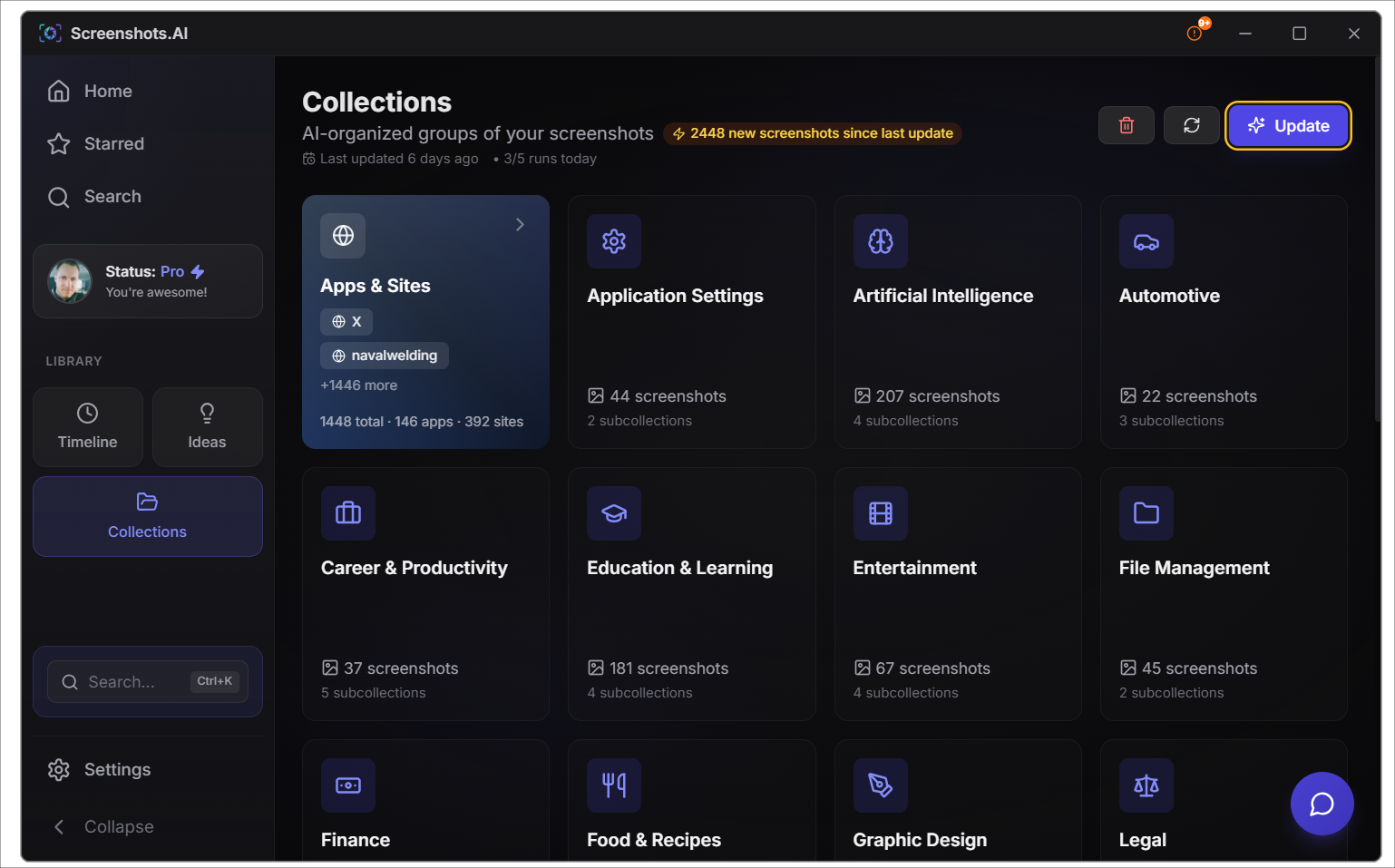Viewport: 1395px width, 868px height.
Task: Click the Finance wallet icon
Action: [348, 785]
